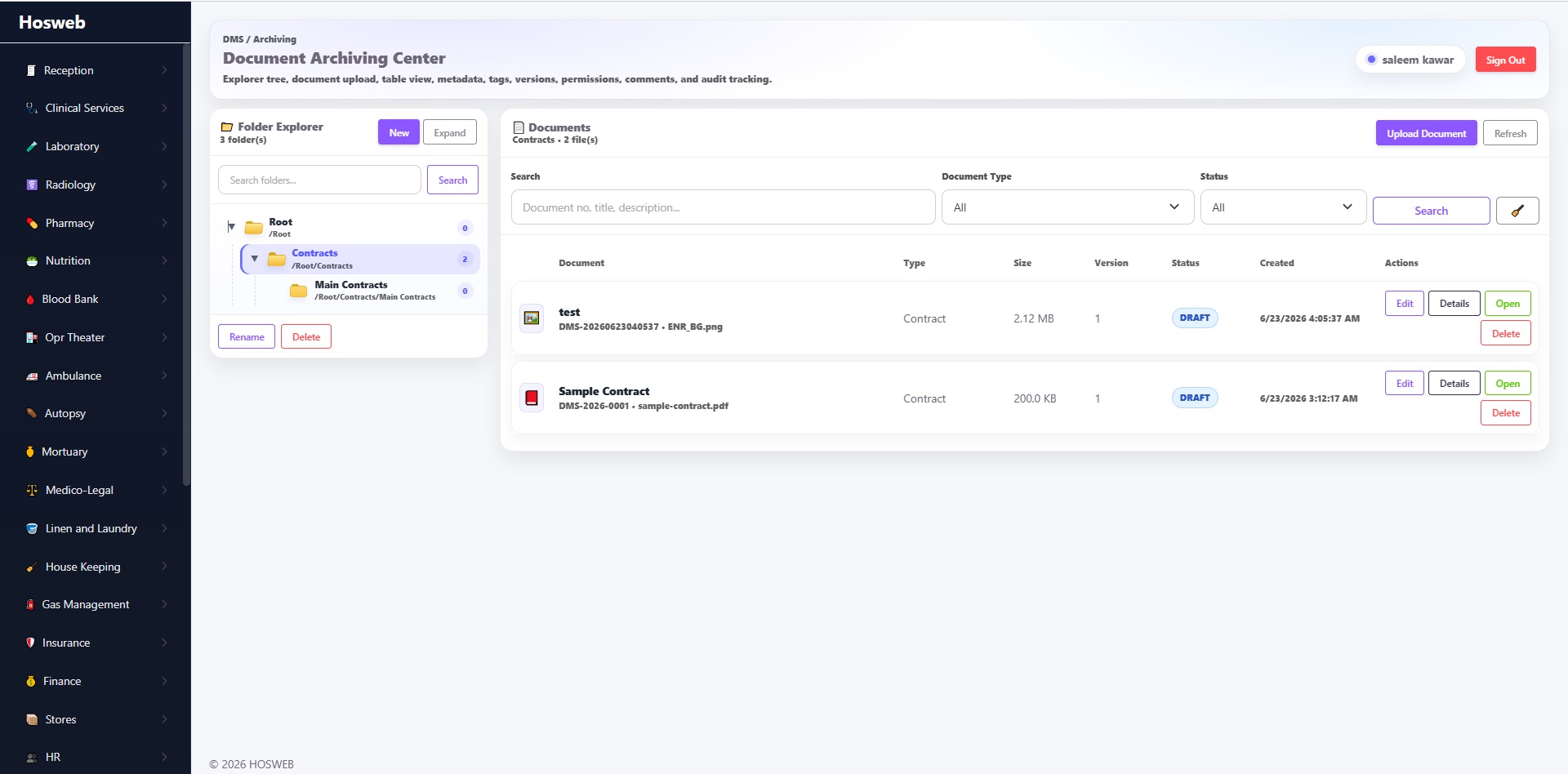Expand the Laboratory menu chevron

(164, 146)
